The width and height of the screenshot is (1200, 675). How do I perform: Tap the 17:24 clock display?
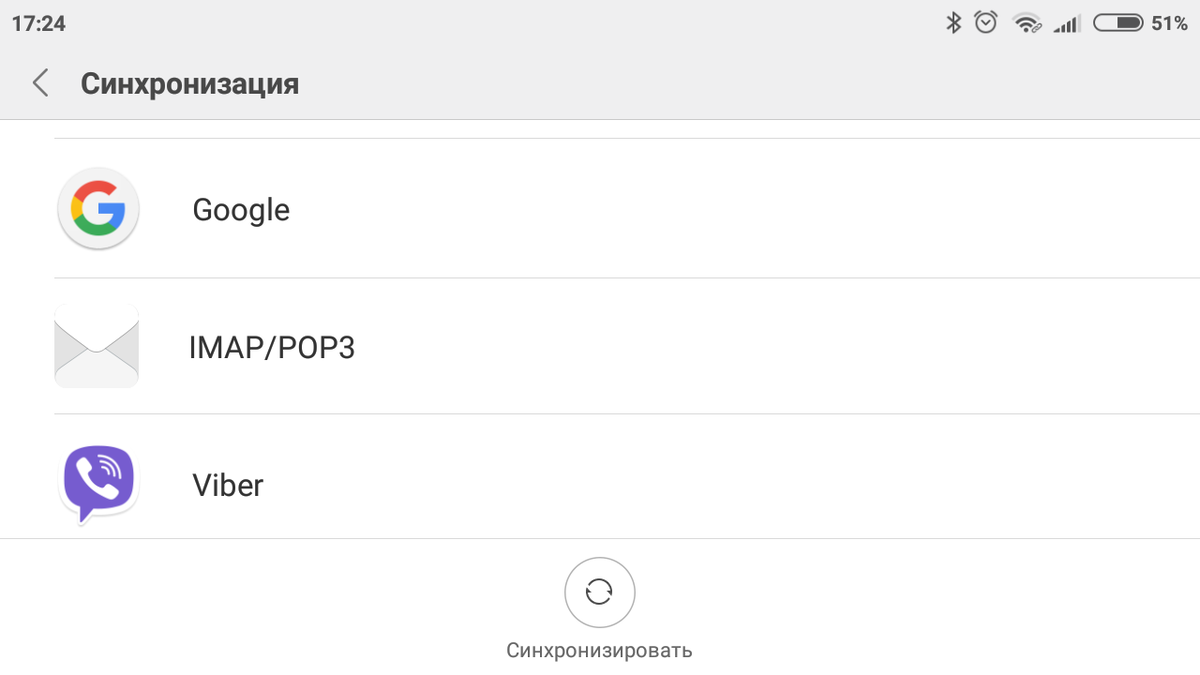(39, 23)
